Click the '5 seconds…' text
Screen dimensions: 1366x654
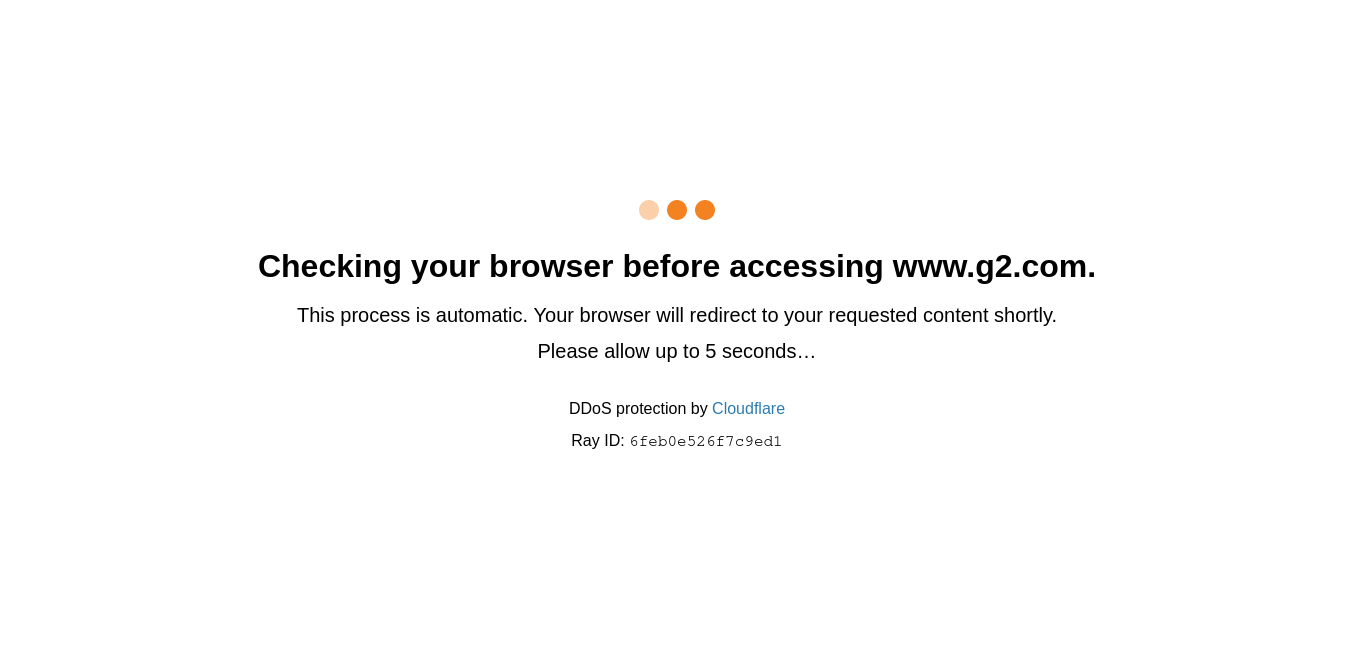(760, 352)
